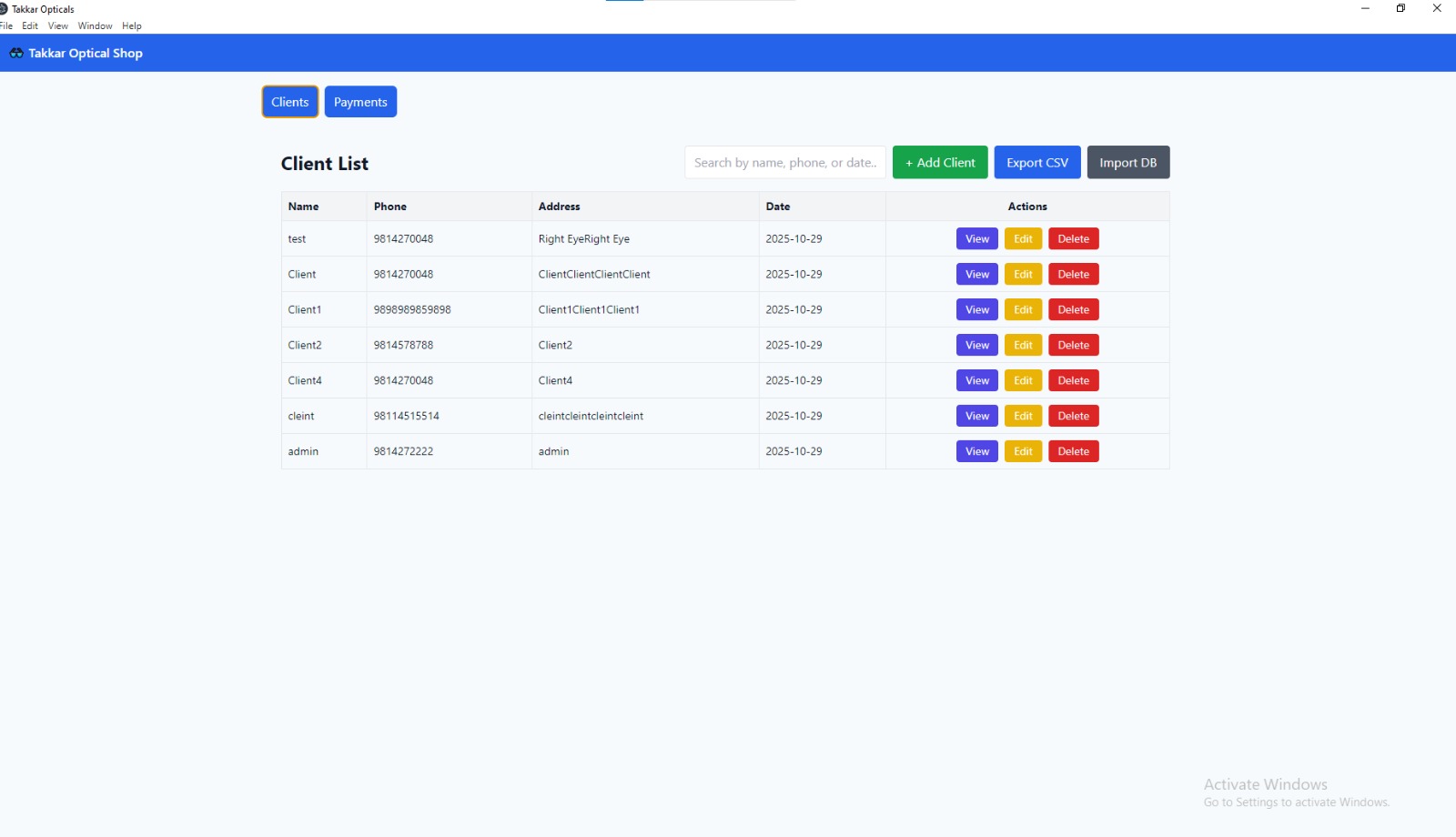Delete the Client4 record
The width and height of the screenshot is (1456, 837).
pos(1073,380)
